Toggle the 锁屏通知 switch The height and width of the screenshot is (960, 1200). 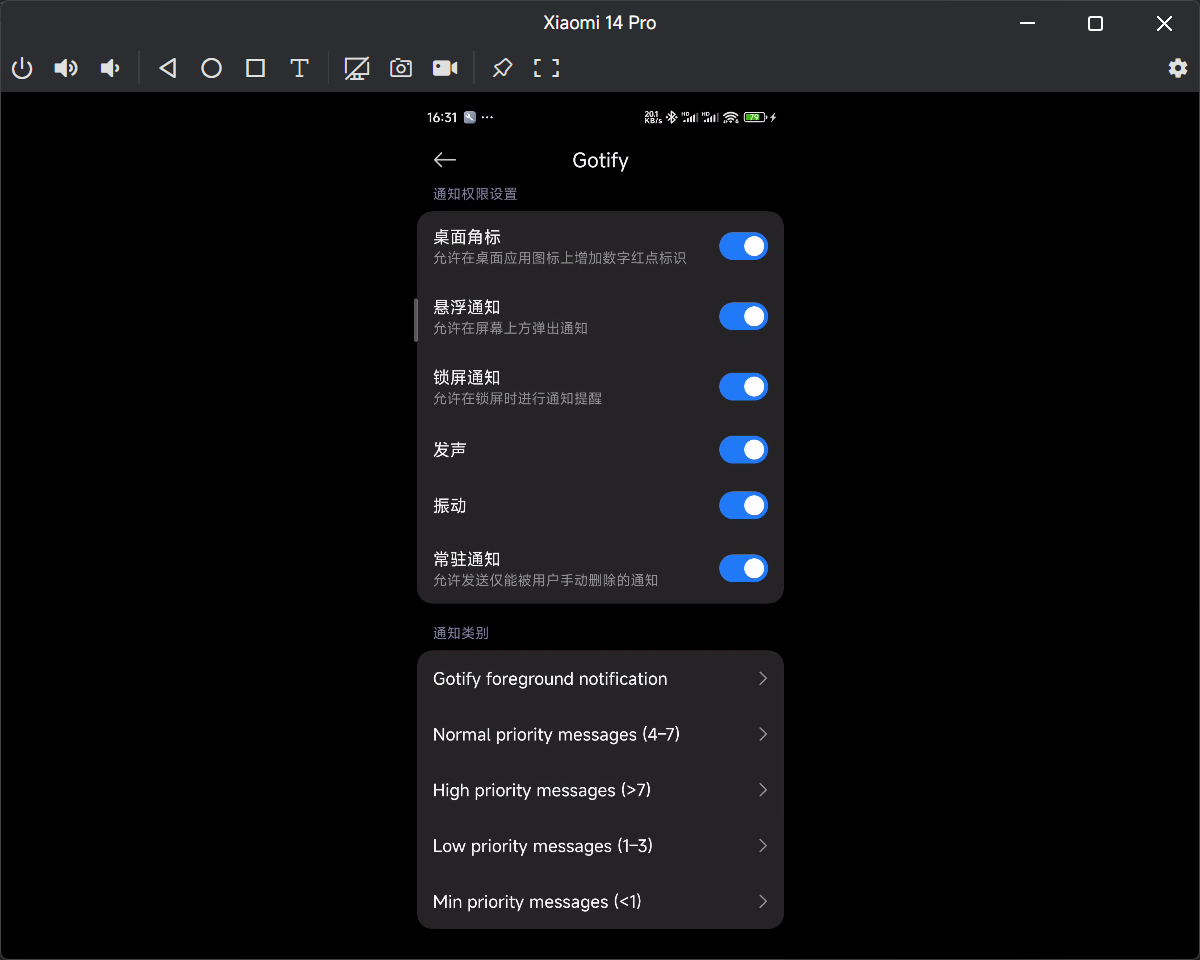(743, 386)
